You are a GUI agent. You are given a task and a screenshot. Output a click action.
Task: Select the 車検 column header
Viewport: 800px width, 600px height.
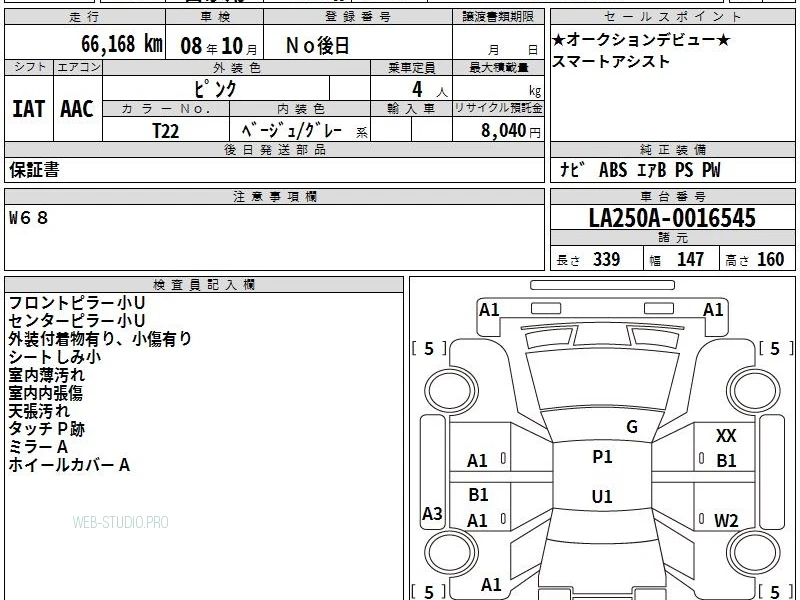pyautogui.click(x=214, y=17)
